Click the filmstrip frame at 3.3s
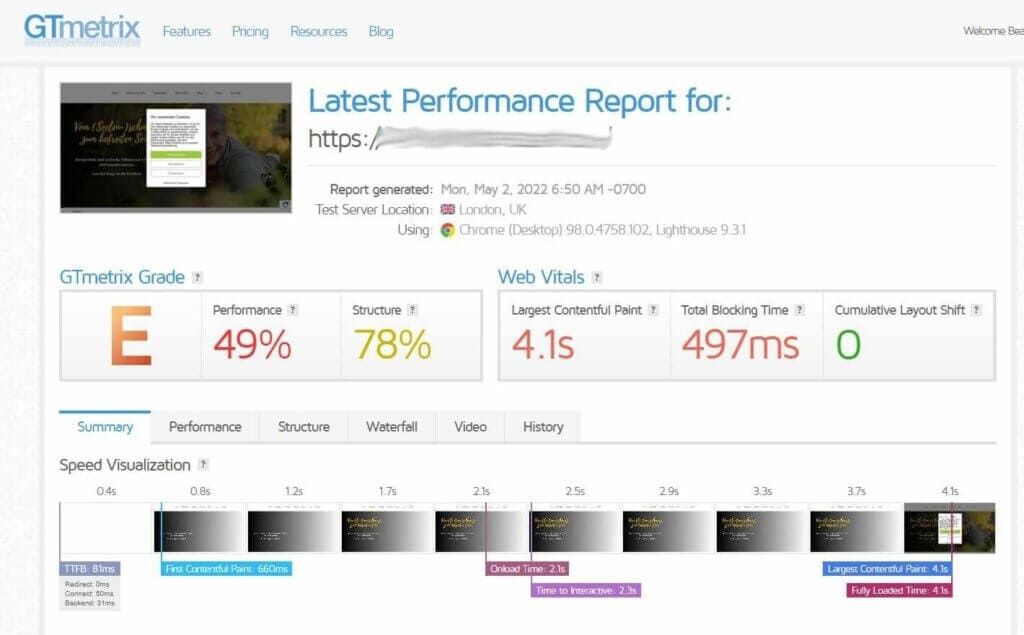The width and height of the screenshot is (1024, 635). coord(762,528)
